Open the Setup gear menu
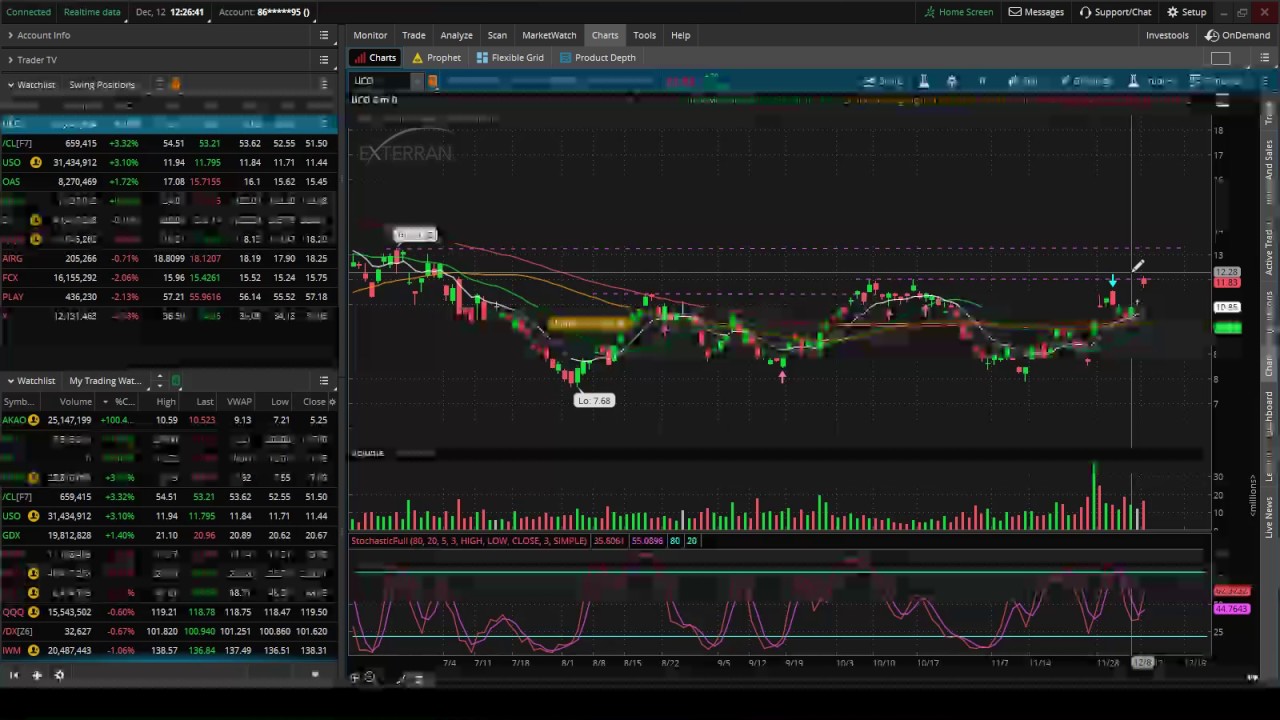1280x720 pixels. (1186, 12)
